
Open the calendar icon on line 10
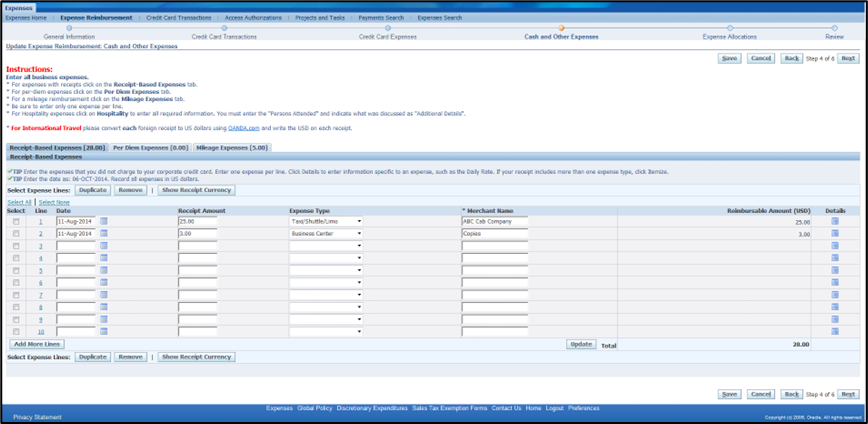(x=104, y=331)
